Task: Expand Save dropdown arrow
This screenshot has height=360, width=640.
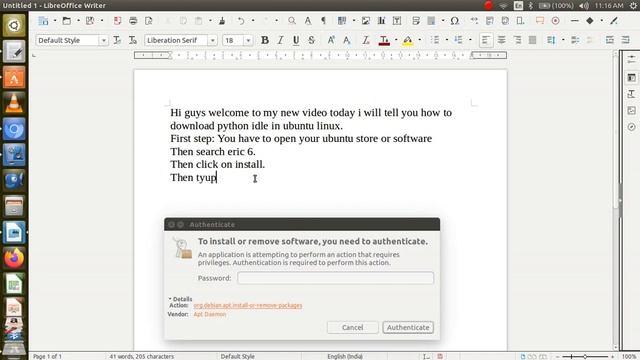Action: pos(102,21)
